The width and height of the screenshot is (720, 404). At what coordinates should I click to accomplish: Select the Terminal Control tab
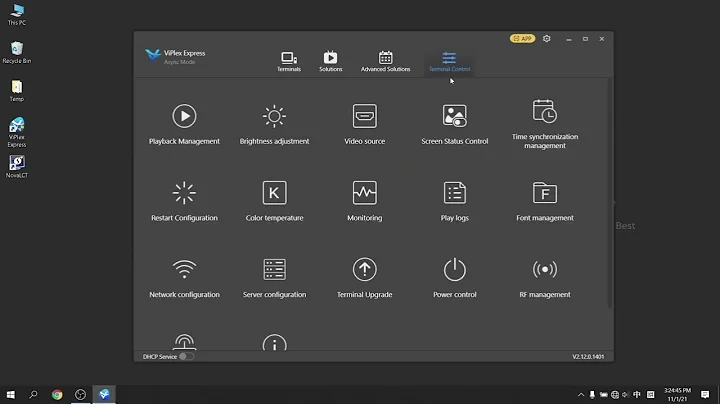pyautogui.click(x=449, y=62)
